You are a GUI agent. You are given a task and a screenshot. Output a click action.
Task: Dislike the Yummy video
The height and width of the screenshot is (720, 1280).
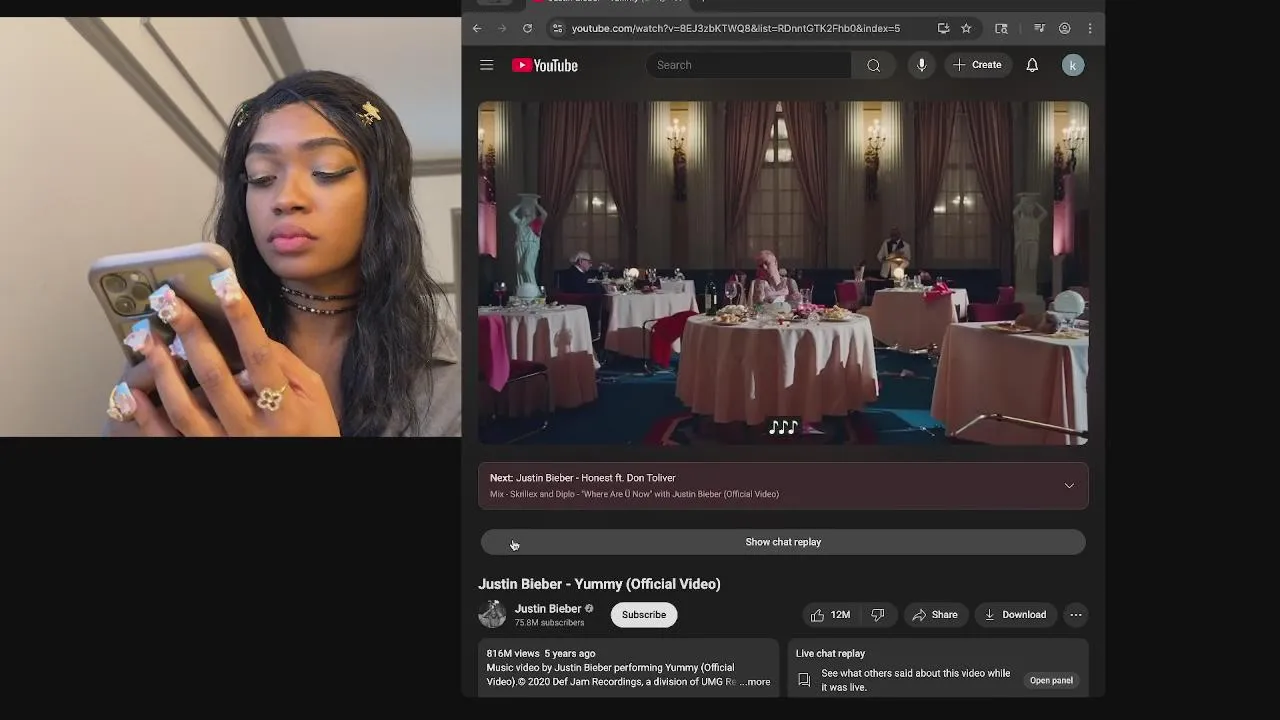coord(877,615)
